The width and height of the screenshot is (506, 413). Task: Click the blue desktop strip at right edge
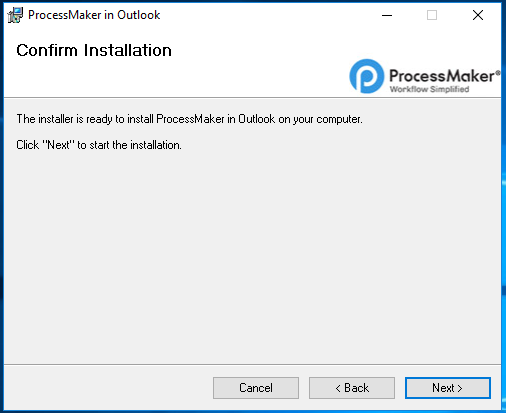point(504,207)
